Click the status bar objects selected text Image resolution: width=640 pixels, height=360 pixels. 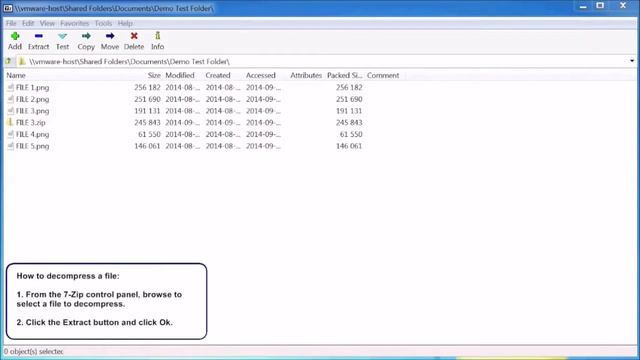(33, 351)
